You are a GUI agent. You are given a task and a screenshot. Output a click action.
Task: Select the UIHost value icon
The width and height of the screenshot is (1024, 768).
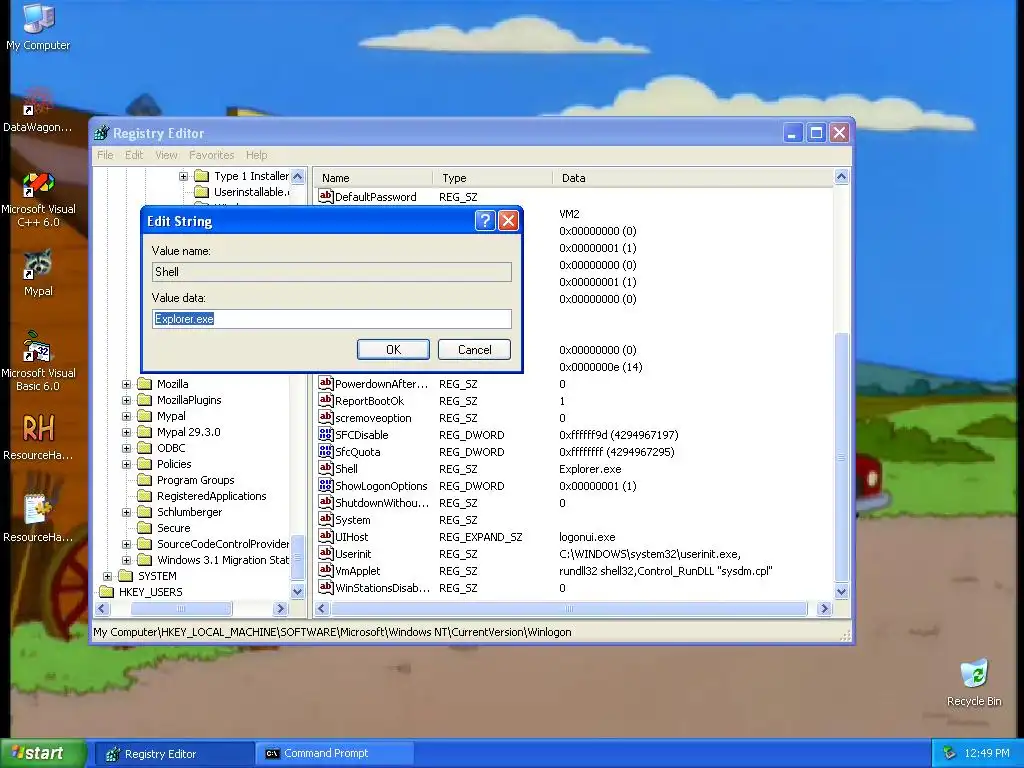point(325,536)
